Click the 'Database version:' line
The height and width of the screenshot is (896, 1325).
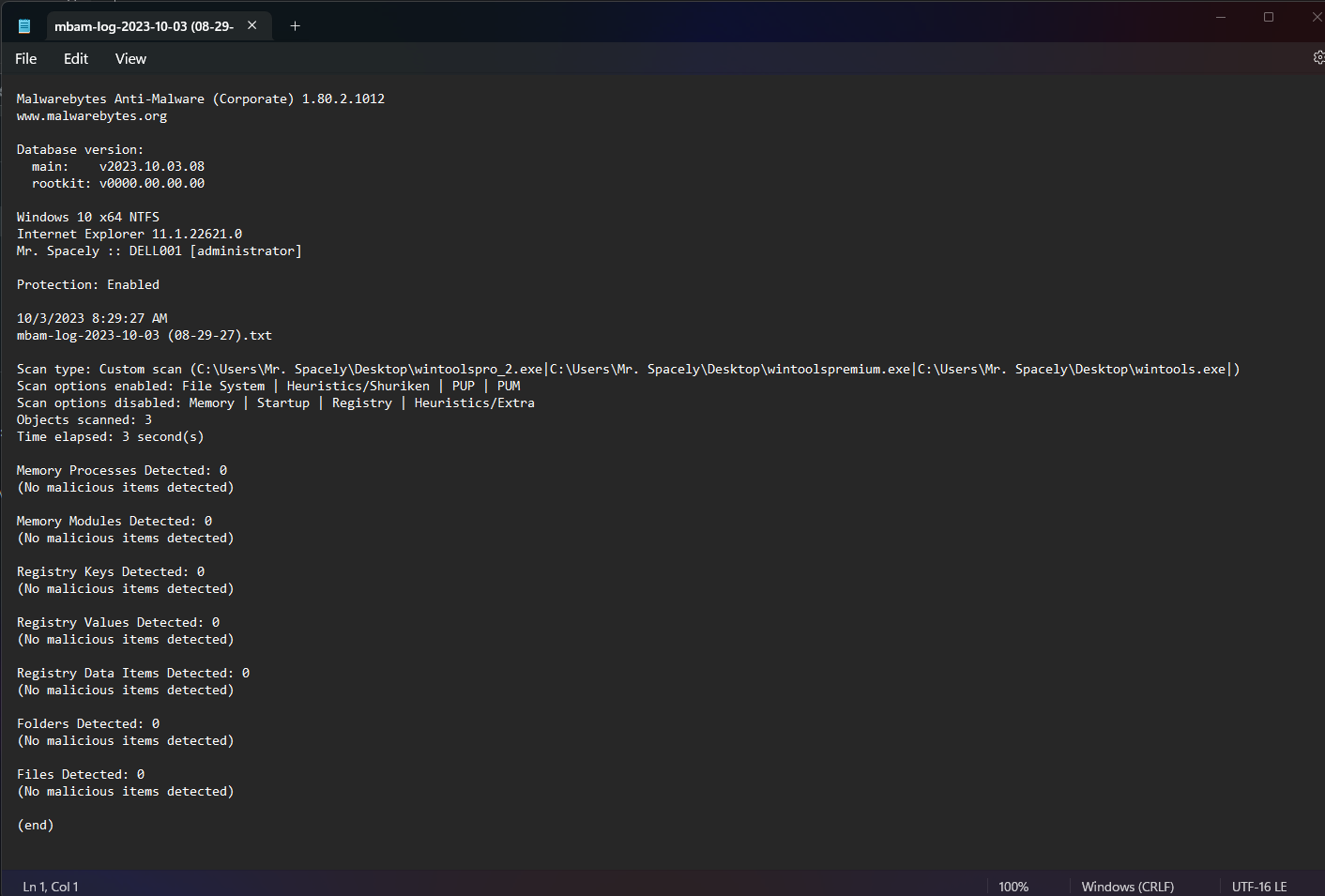pyautogui.click(x=81, y=150)
